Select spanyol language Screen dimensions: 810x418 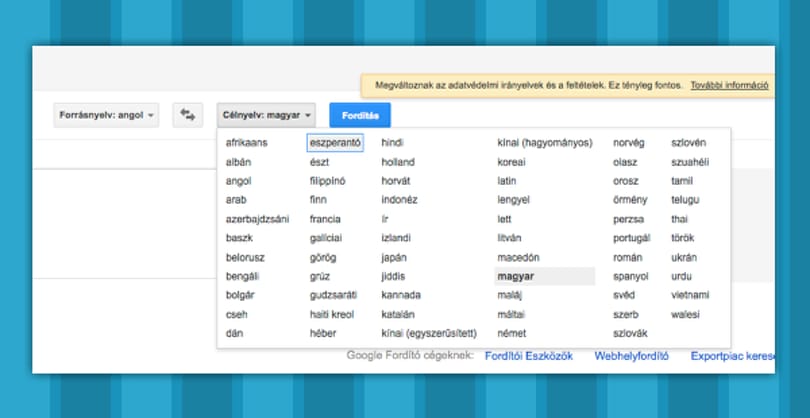click(630, 276)
